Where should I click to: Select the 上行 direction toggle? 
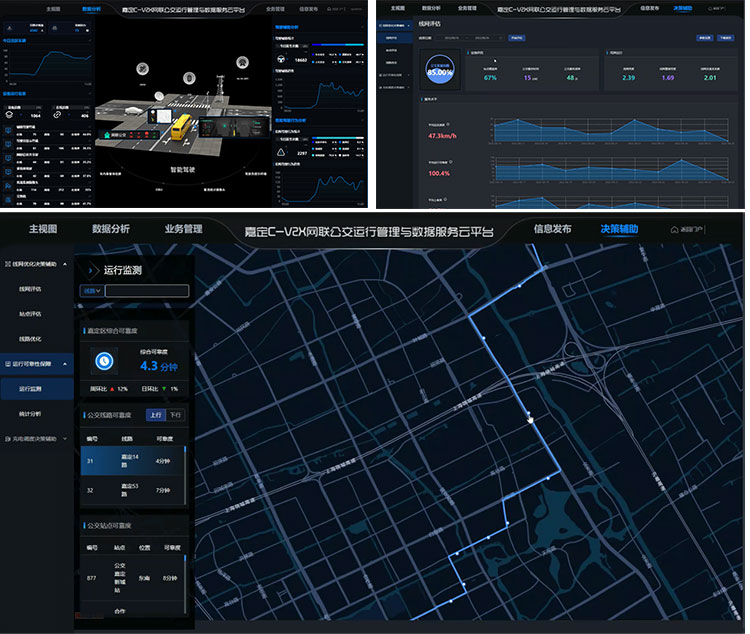click(154, 414)
